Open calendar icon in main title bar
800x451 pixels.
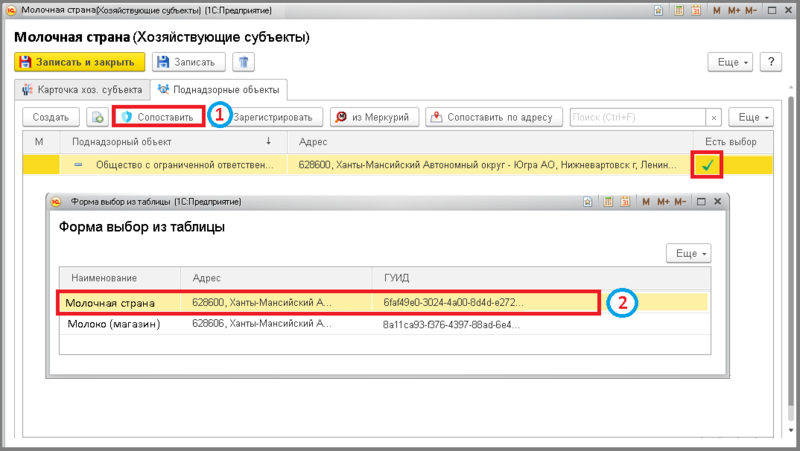pyautogui.click(x=696, y=10)
